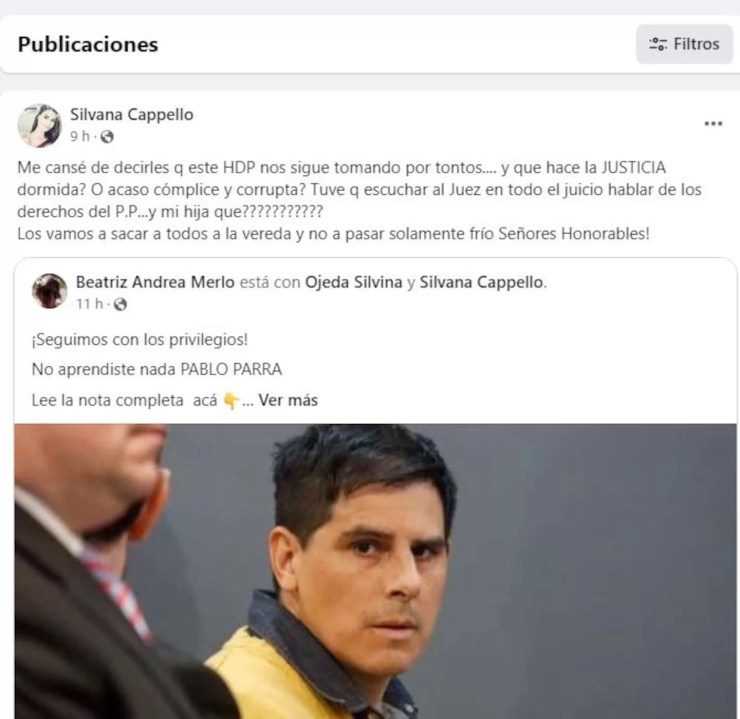The width and height of the screenshot is (740, 719).
Task: Open tagged Silvana Cappello in shared post
Action: coord(481,282)
